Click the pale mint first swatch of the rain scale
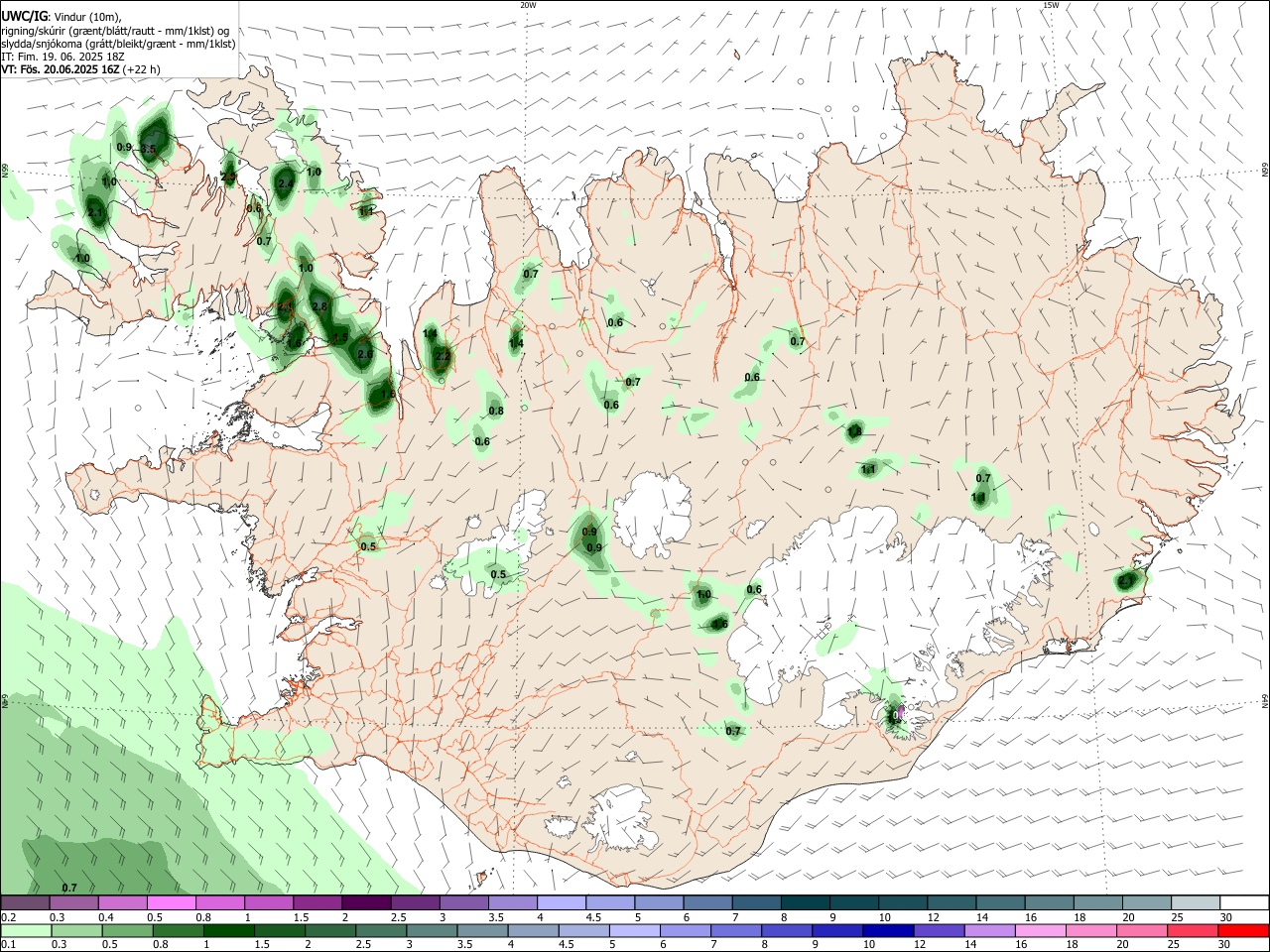 (x=26, y=931)
